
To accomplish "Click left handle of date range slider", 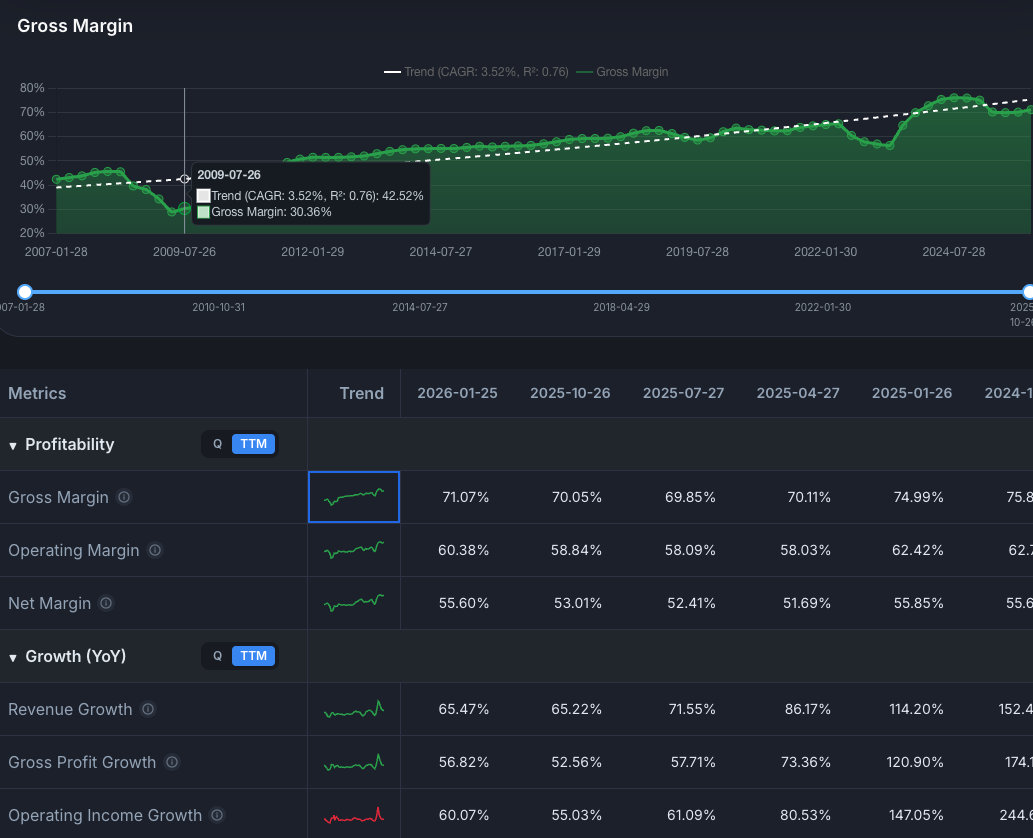I will [25, 292].
